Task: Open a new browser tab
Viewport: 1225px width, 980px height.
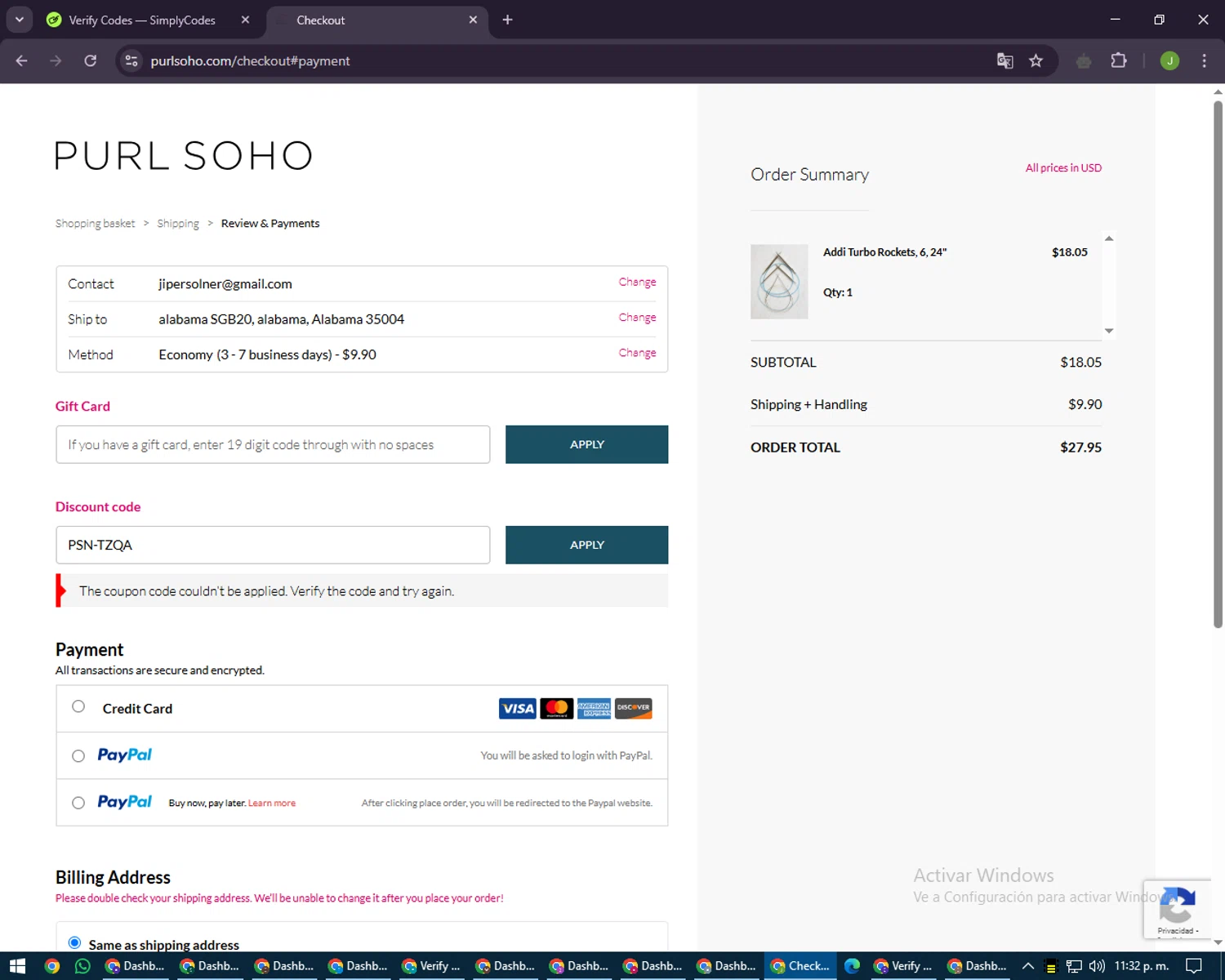Action: (507, 20)
